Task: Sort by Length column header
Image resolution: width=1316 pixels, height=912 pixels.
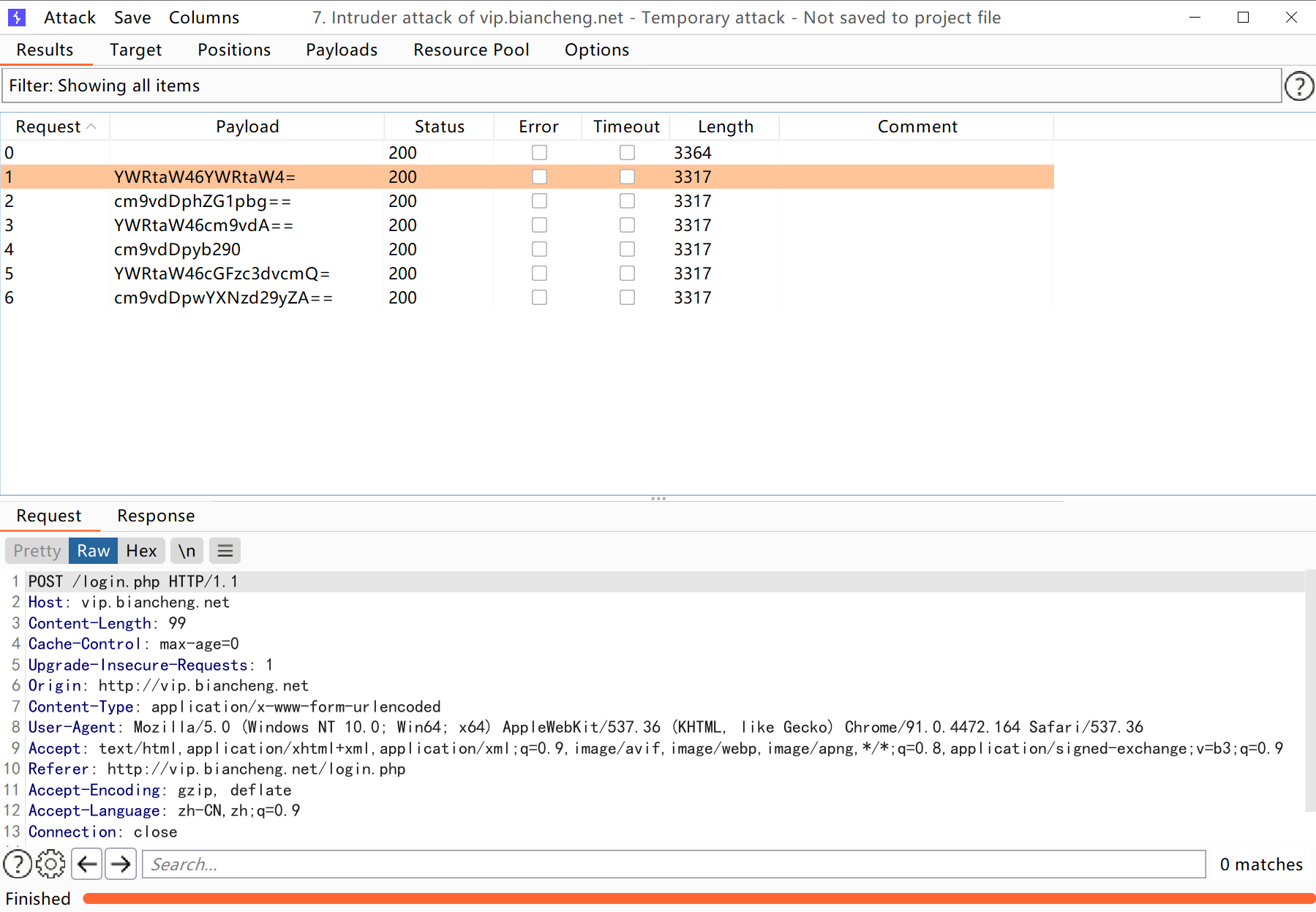Action: coord(725,127)
